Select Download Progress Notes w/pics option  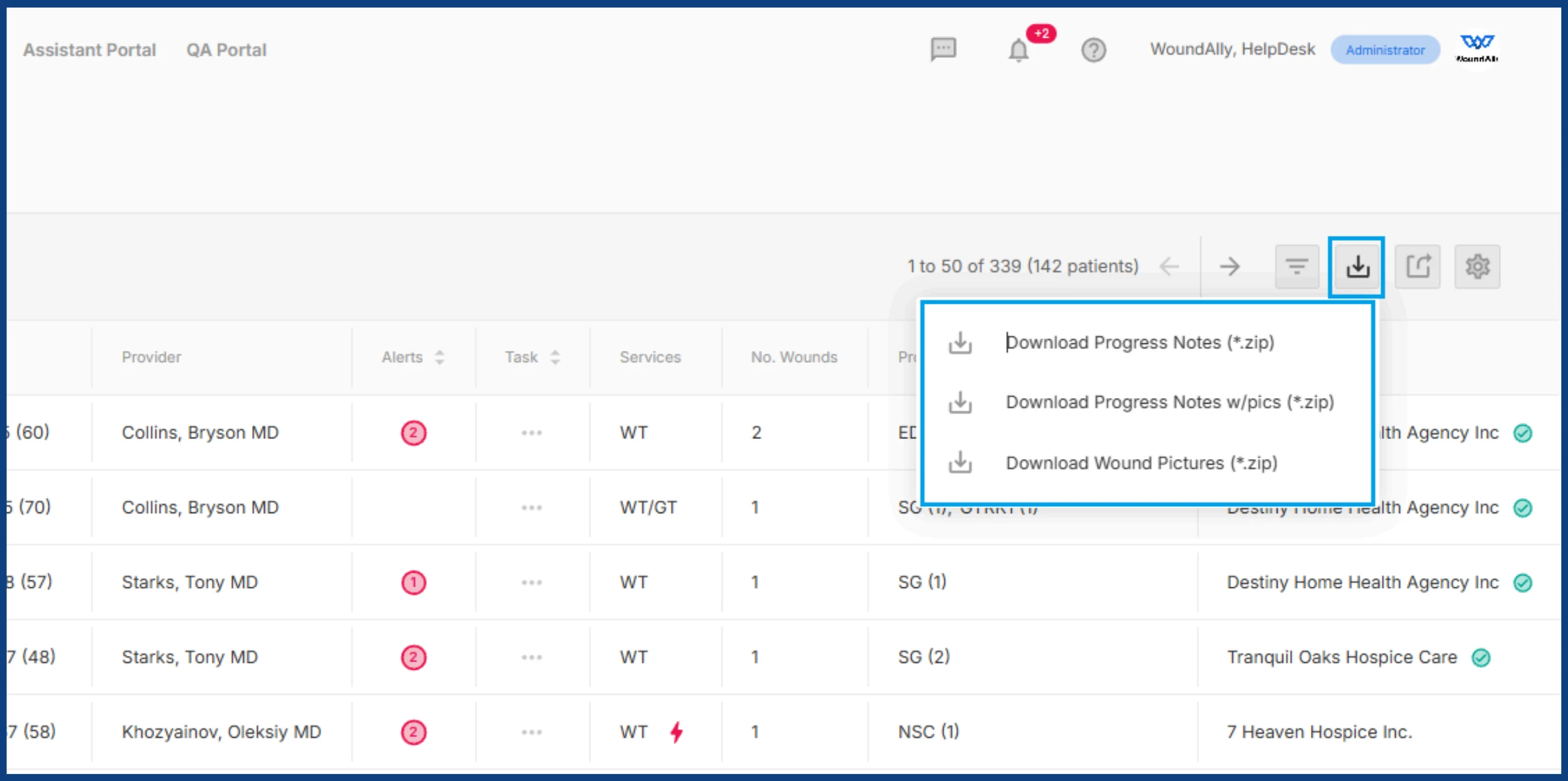tap(1169, 402)
